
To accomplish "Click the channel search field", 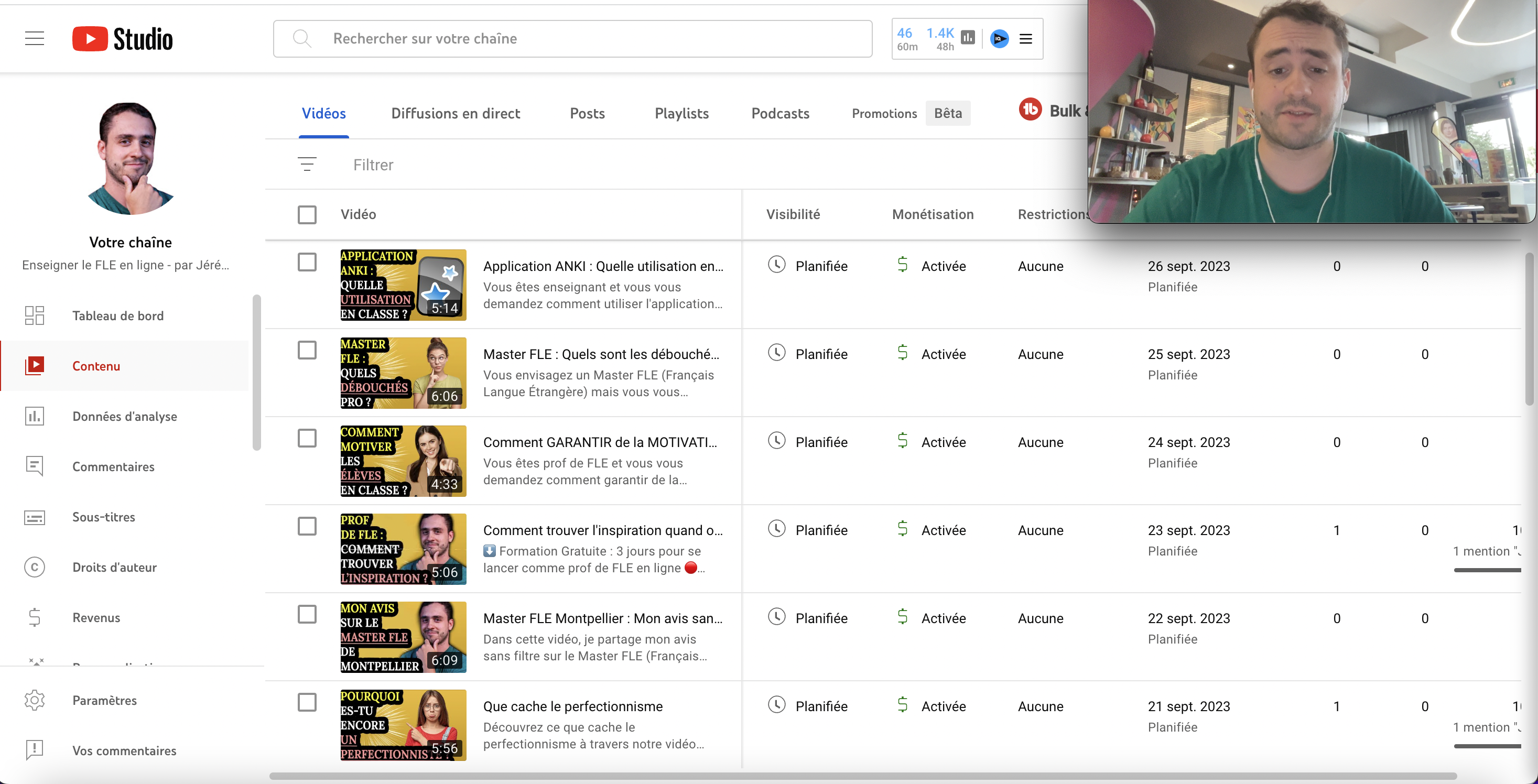I will 572,39.
